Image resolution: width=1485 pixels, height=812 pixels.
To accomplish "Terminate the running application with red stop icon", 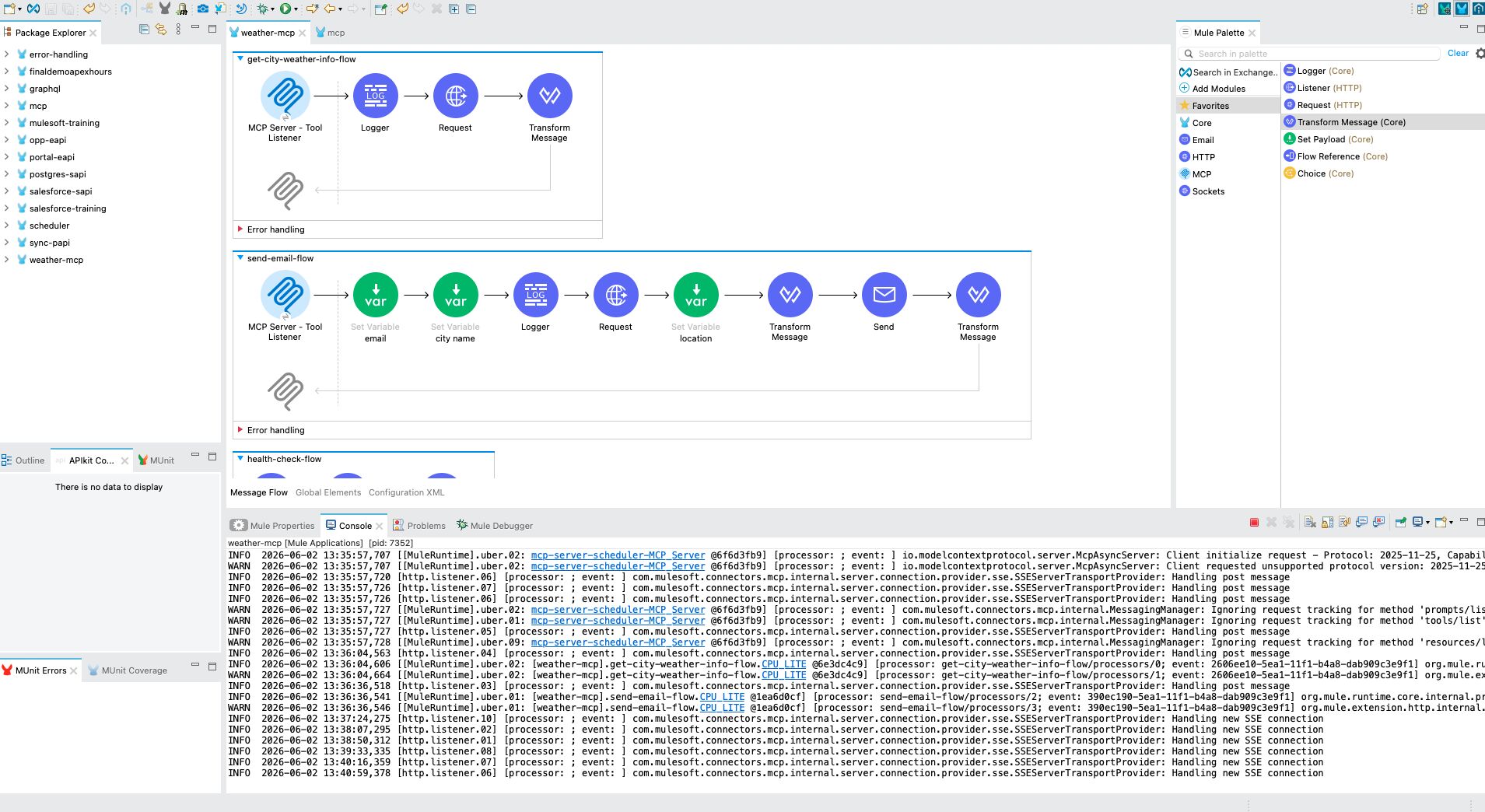I will (1254, 523).
